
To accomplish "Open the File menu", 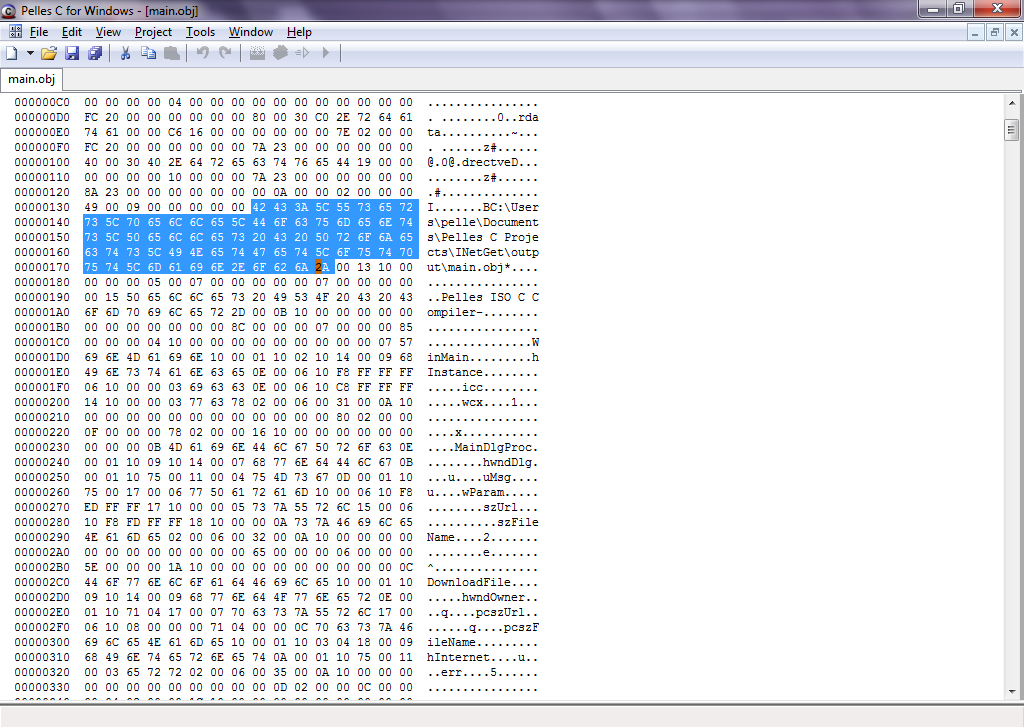I will (x=39, y=32).
